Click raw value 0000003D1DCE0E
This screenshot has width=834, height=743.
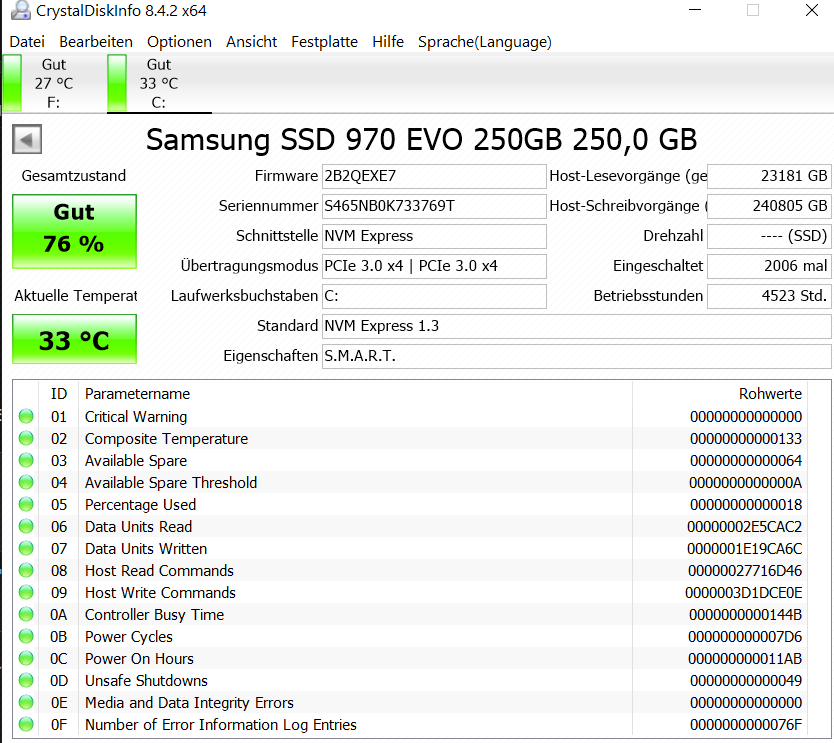[x=744, y=592]
